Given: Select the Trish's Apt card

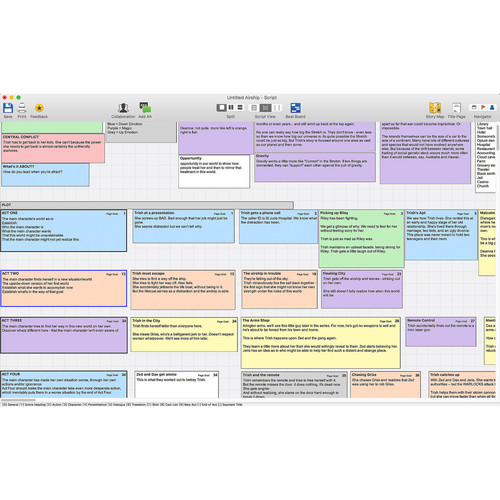Looking at the screenshot, I should pos(441,235).
